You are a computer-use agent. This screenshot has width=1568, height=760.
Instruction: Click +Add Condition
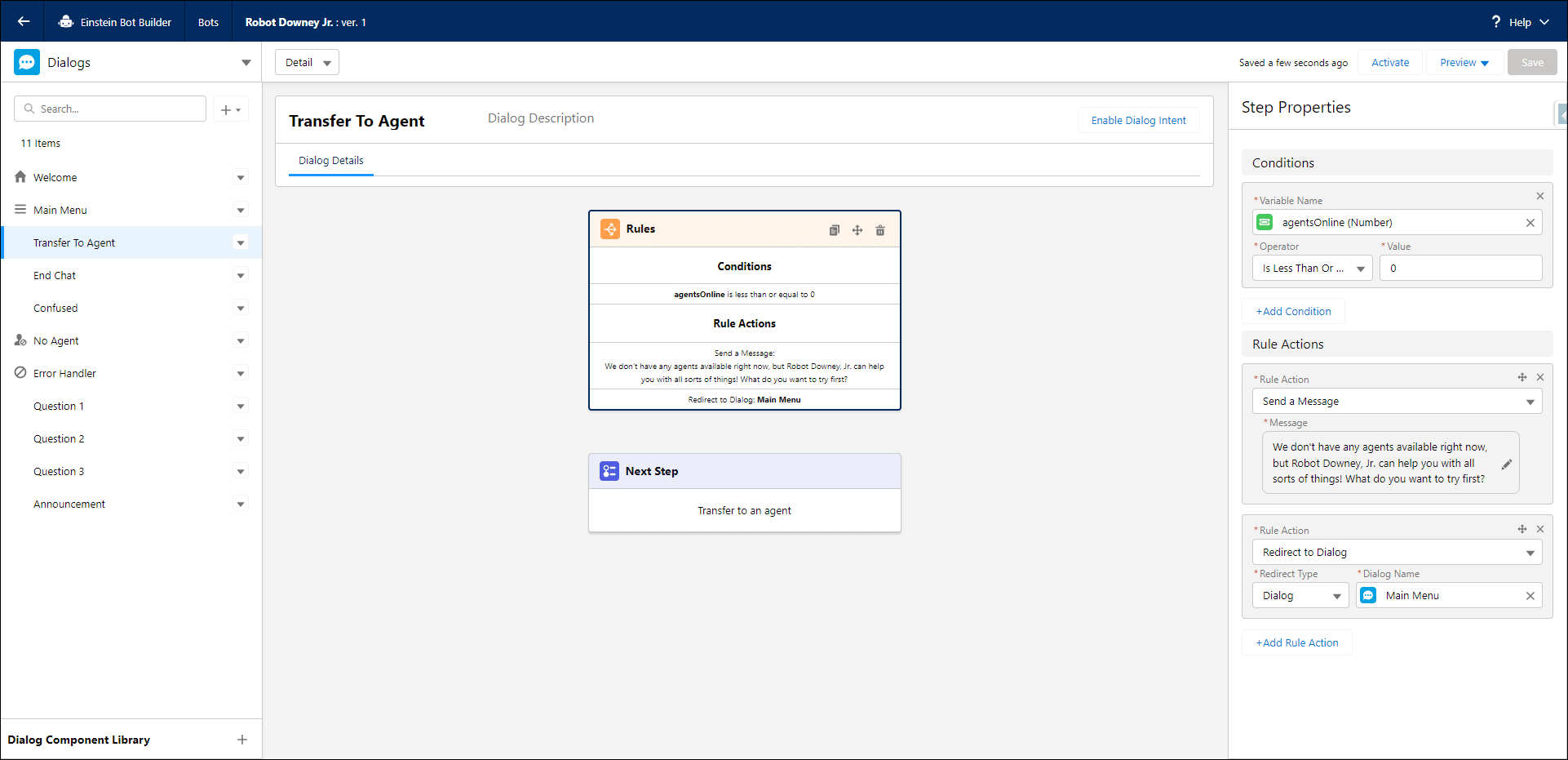coord(1293,311)
